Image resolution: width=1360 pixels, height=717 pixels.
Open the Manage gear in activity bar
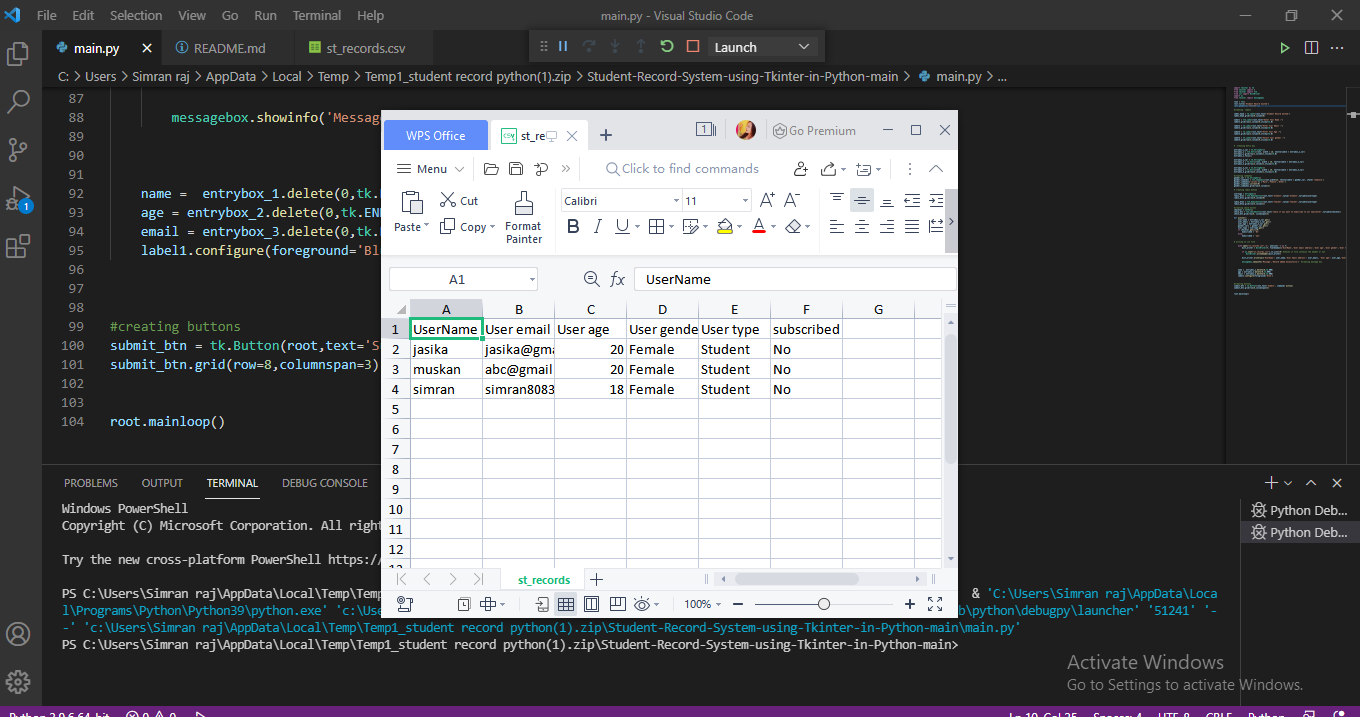18,683
